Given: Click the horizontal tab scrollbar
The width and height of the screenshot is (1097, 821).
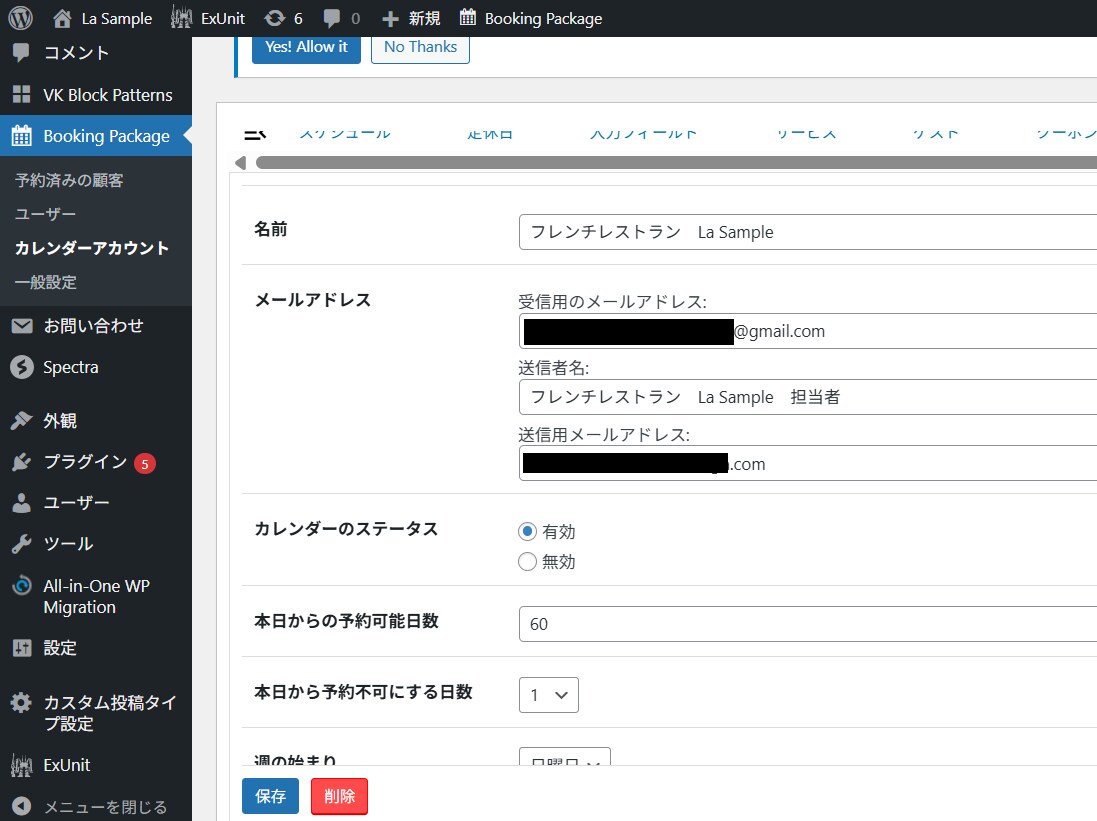Looking at the screenshot, I should [676, 163].
